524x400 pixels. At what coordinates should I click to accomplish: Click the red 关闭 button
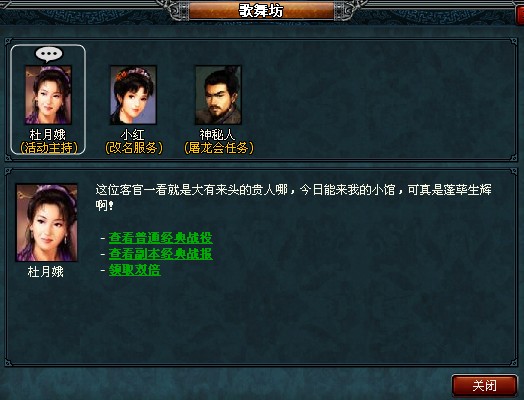[x=485, y=386]
